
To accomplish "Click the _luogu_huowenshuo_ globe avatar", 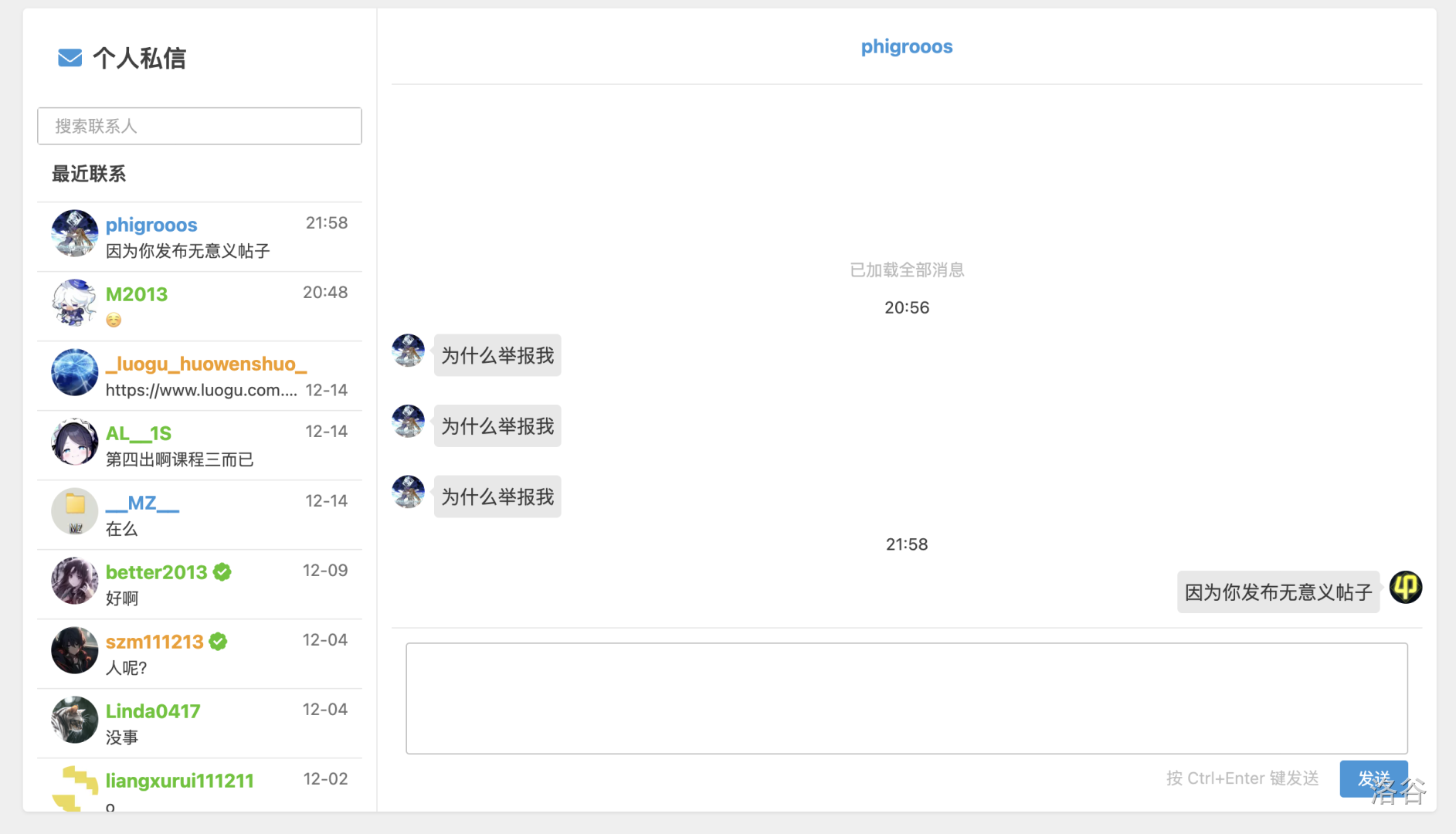I will (74, 372).
